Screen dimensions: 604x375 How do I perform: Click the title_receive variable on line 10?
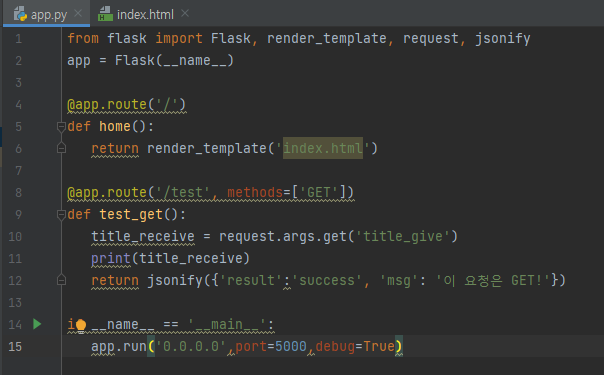point(143,236)
